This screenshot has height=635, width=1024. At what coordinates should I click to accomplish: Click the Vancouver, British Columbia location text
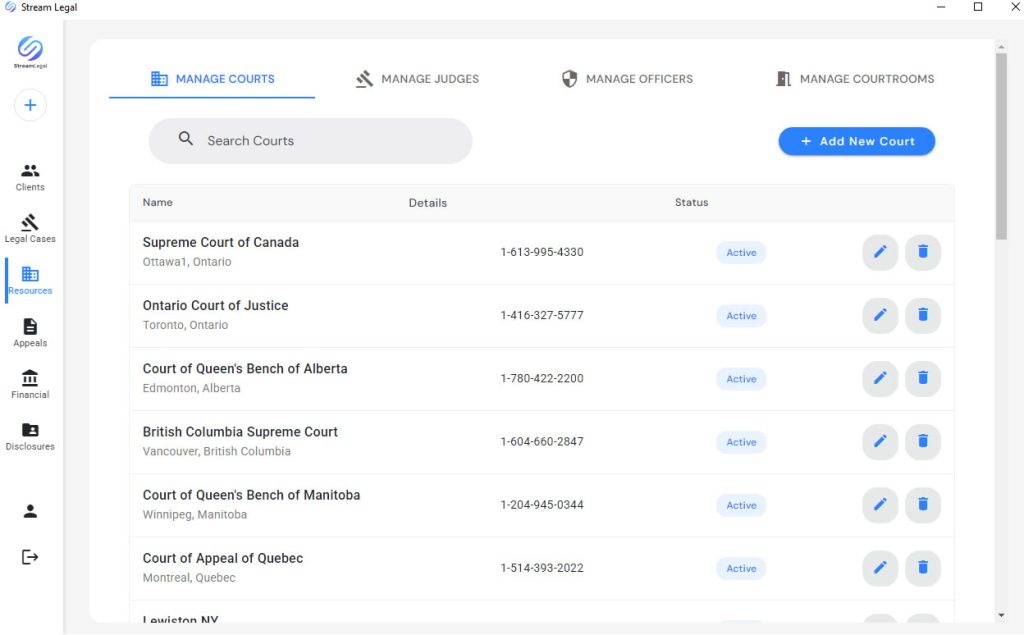[x=217, y=451]
